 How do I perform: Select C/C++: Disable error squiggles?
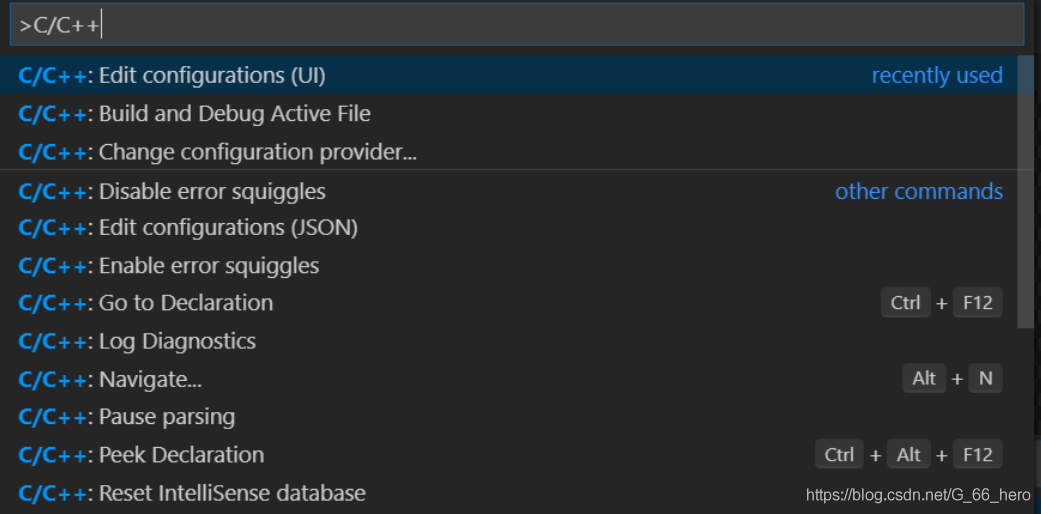pyautogui.click(x=172, y=191)
